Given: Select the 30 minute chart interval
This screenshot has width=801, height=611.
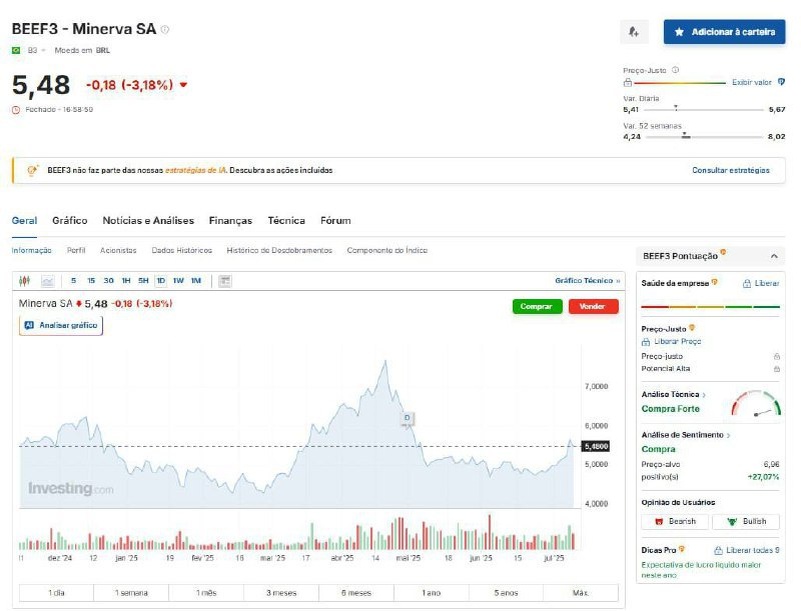Looking at the screenshot, I should coord(108,281).
